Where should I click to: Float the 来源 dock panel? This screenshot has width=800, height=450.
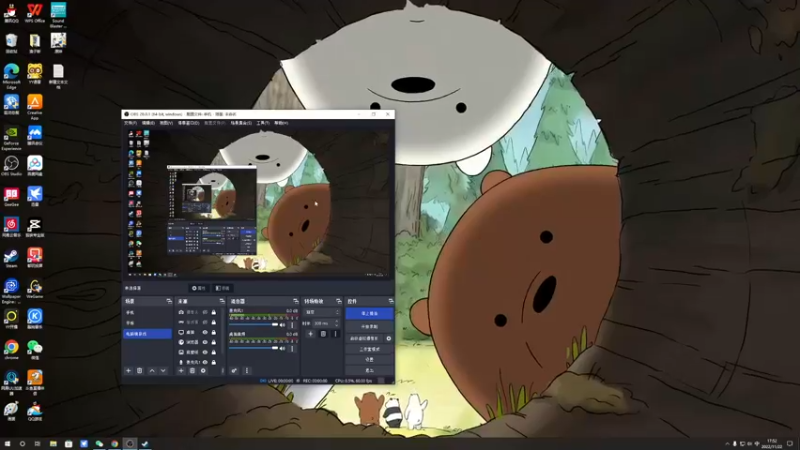(221, 302)
